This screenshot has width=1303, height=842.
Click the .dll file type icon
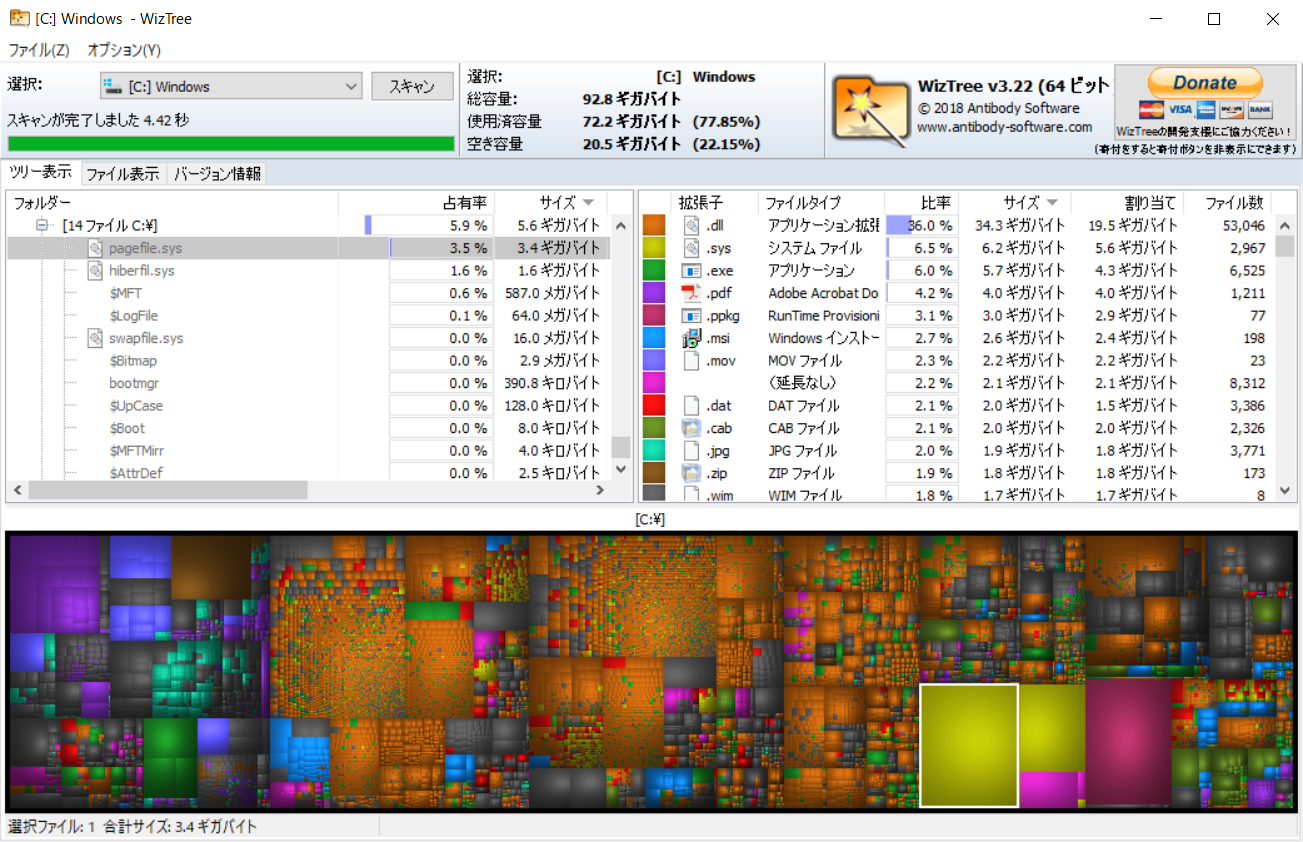pos(691,225)
